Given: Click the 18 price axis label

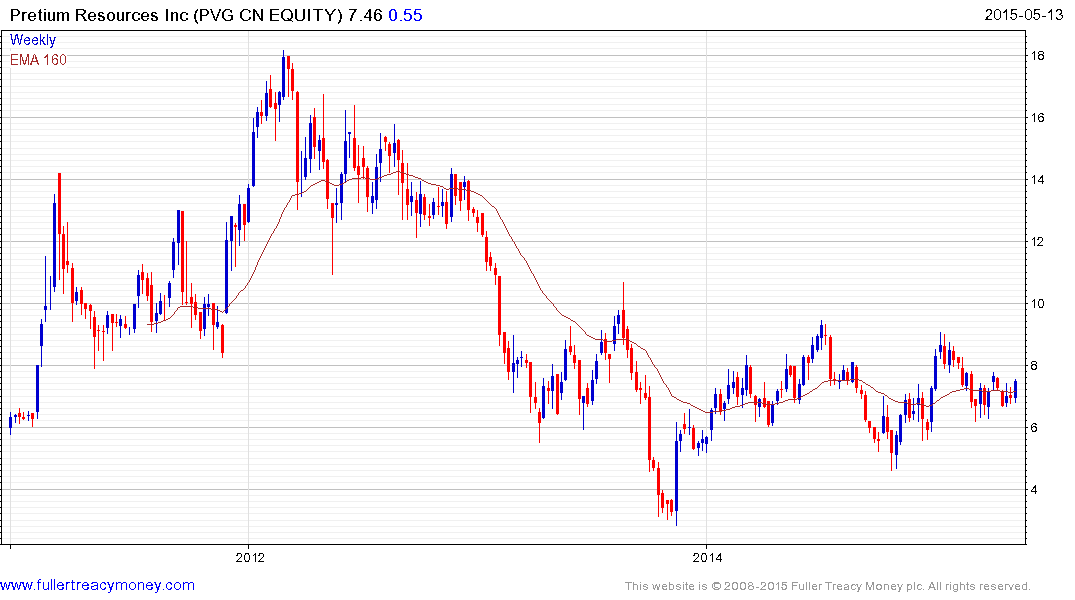Looking at the screenshot, I should pos(1037,56).
